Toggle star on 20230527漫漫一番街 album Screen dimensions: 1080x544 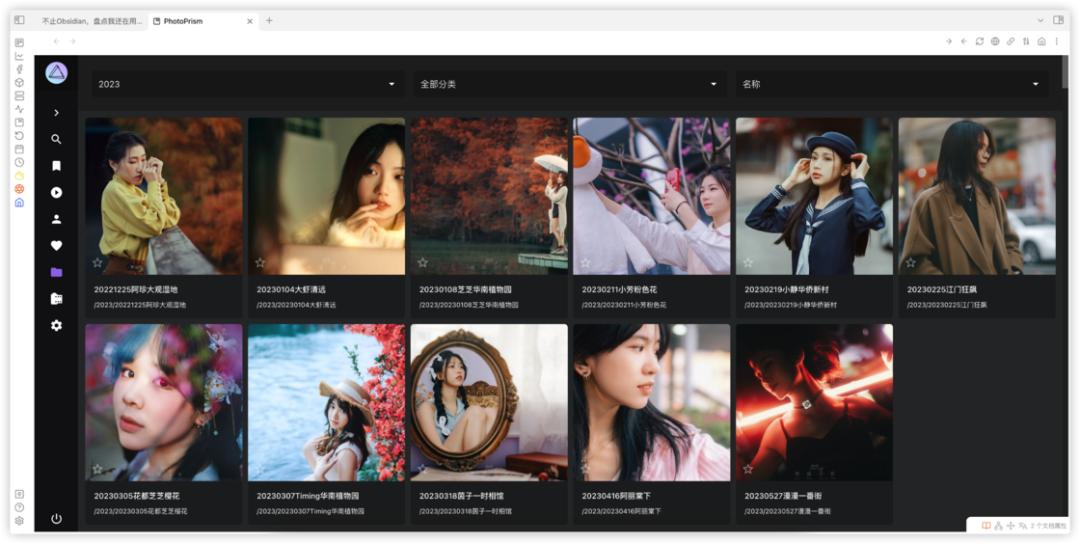pos(747,469)
